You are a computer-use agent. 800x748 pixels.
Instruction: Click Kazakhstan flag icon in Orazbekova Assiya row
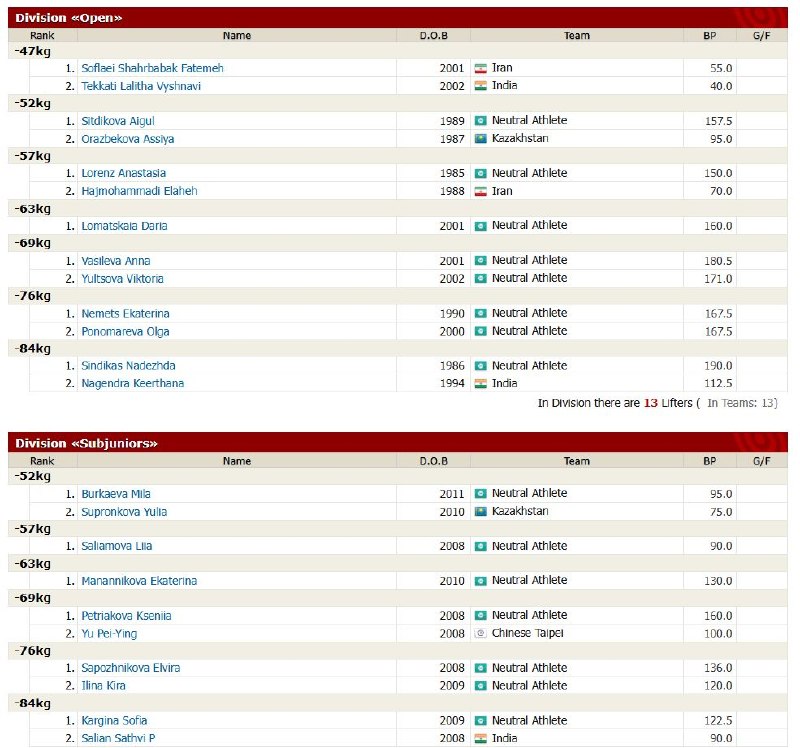[x=481, y=139]
